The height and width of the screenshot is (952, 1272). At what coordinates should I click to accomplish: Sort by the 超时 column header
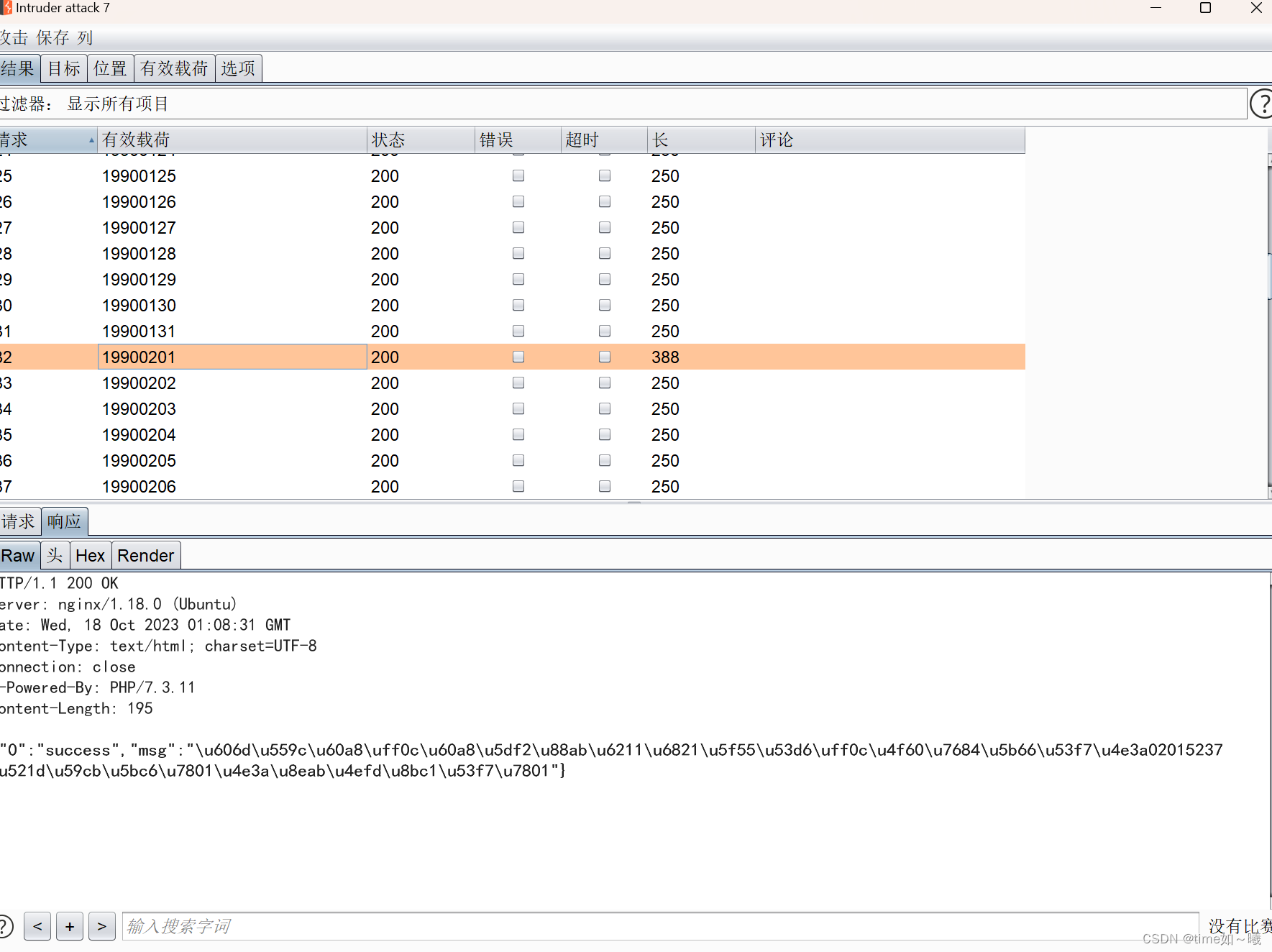(x=604, y=139)
